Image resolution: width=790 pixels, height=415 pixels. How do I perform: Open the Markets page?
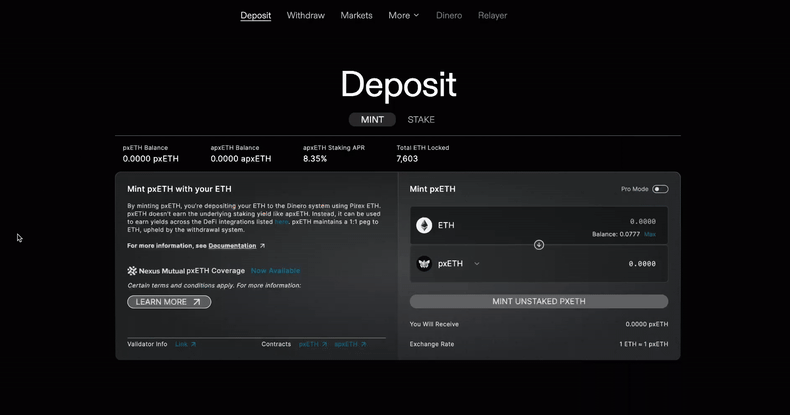point(356,16)
